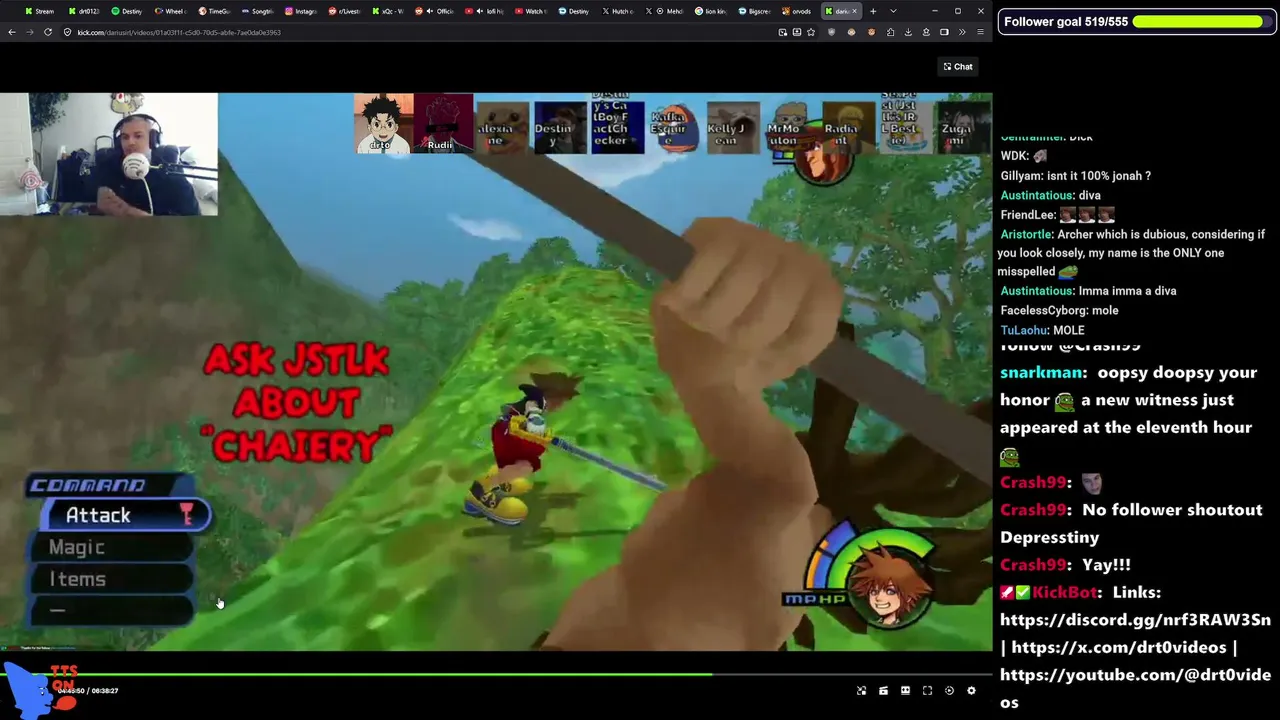Open the youtube.com/@drt0videos link in chat

[x=1135, y=688]
